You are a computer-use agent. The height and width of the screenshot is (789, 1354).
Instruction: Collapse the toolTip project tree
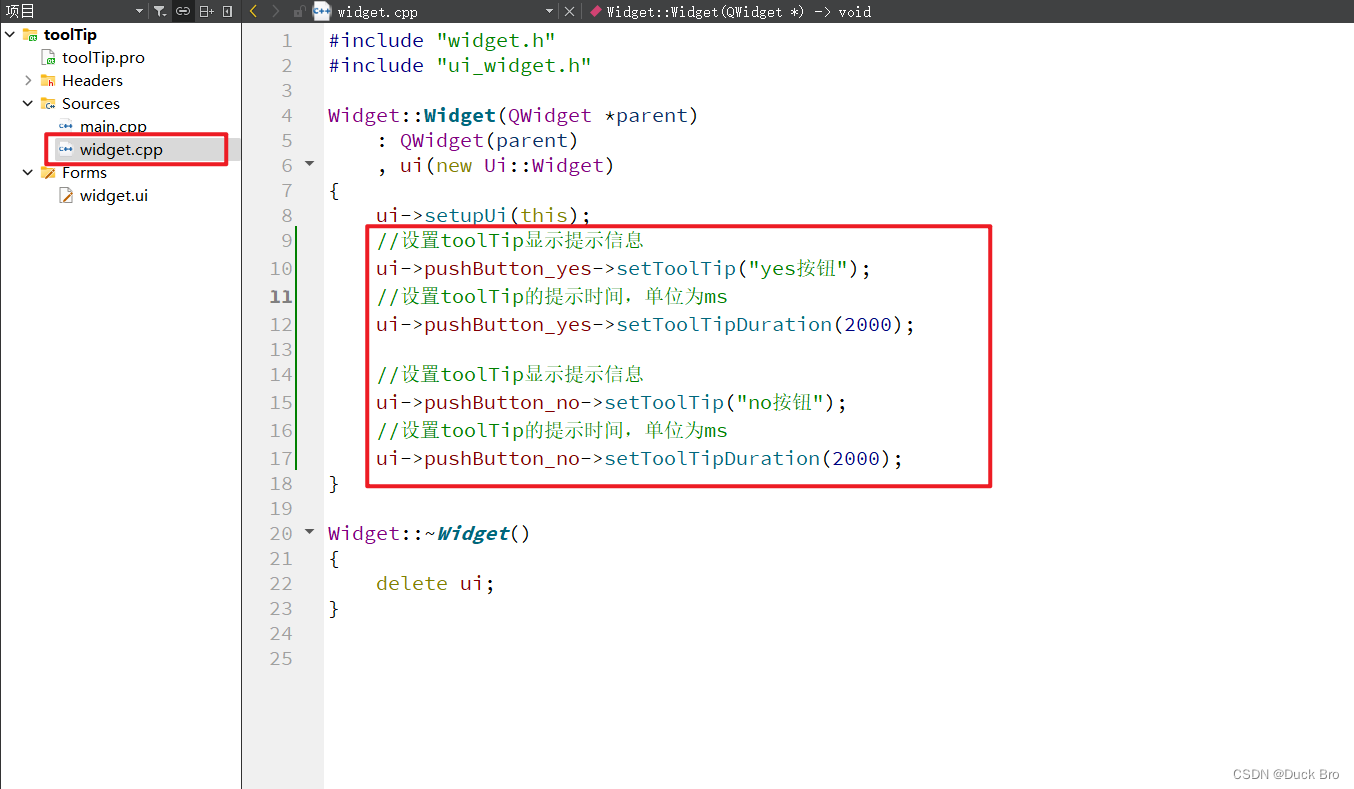pyautogui.click(x=9, y=33)
